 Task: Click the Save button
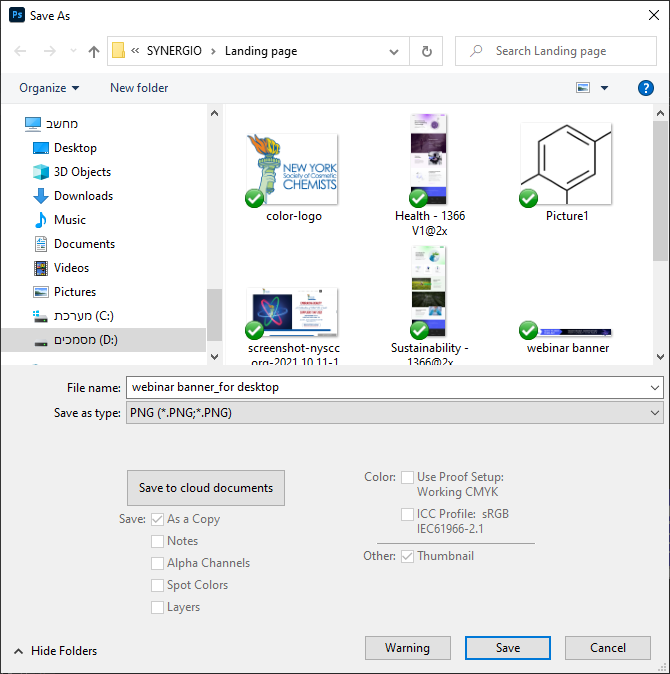508,648
